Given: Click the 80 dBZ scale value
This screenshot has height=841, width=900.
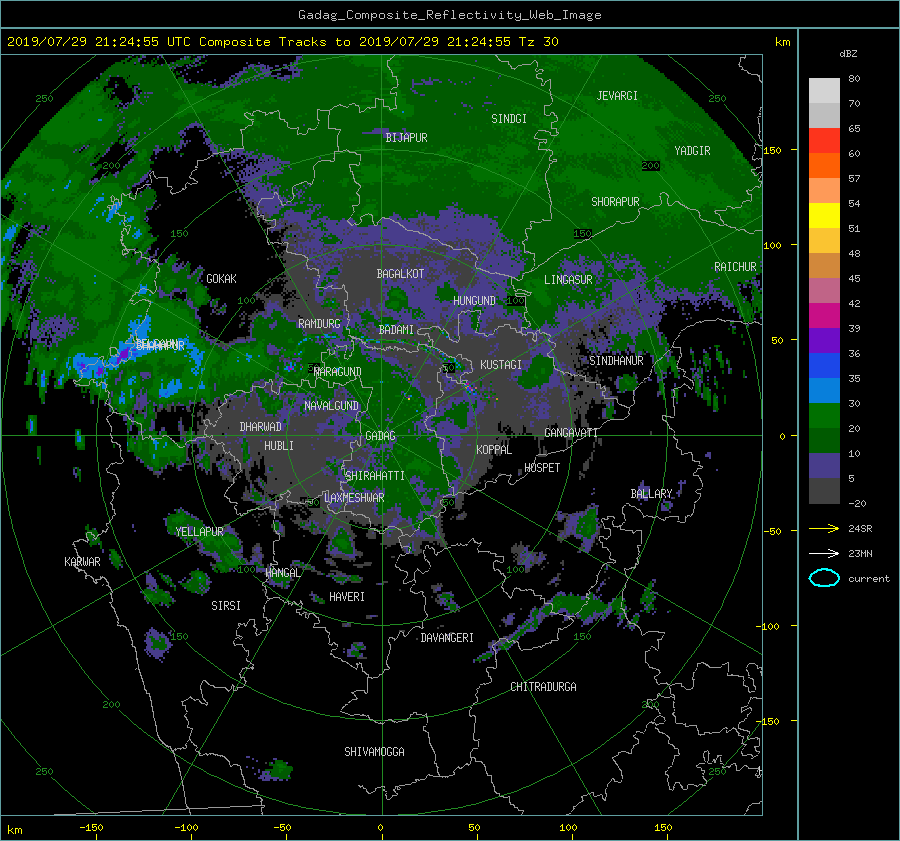Looking at the screenshot, I should pos(854,79).
